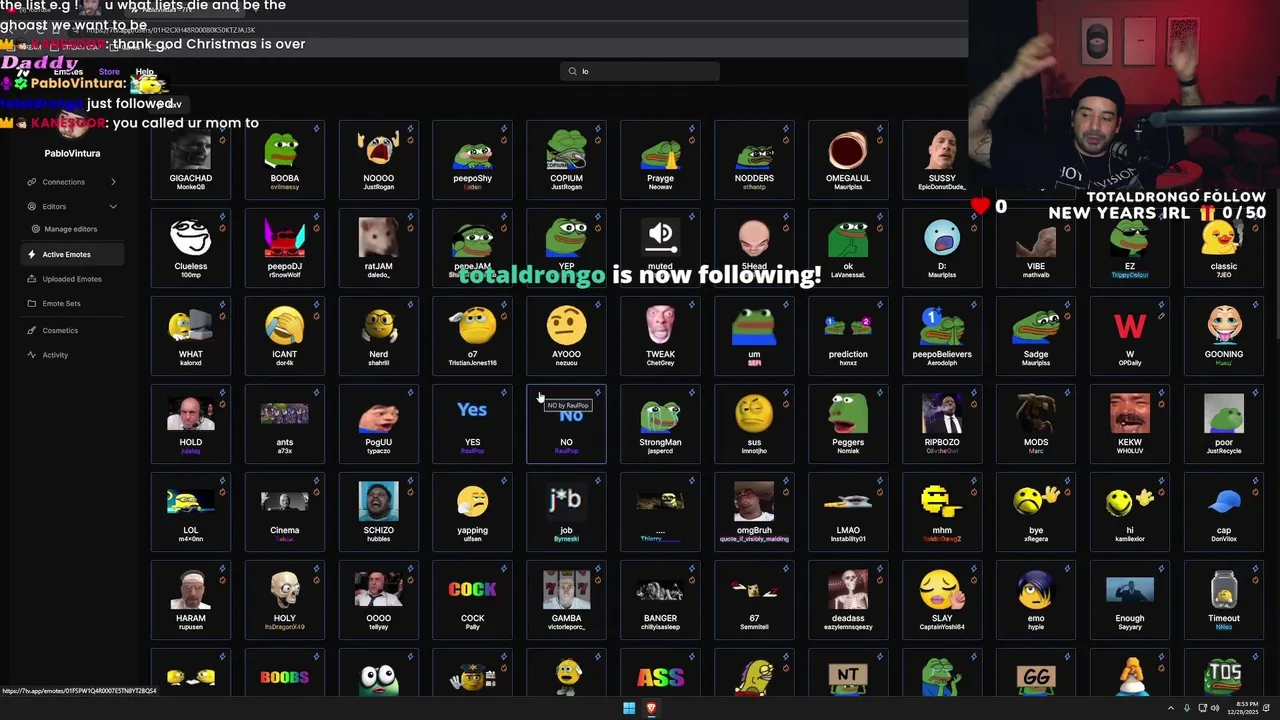Open the RIPBOZO emote card

pos(943,422)
